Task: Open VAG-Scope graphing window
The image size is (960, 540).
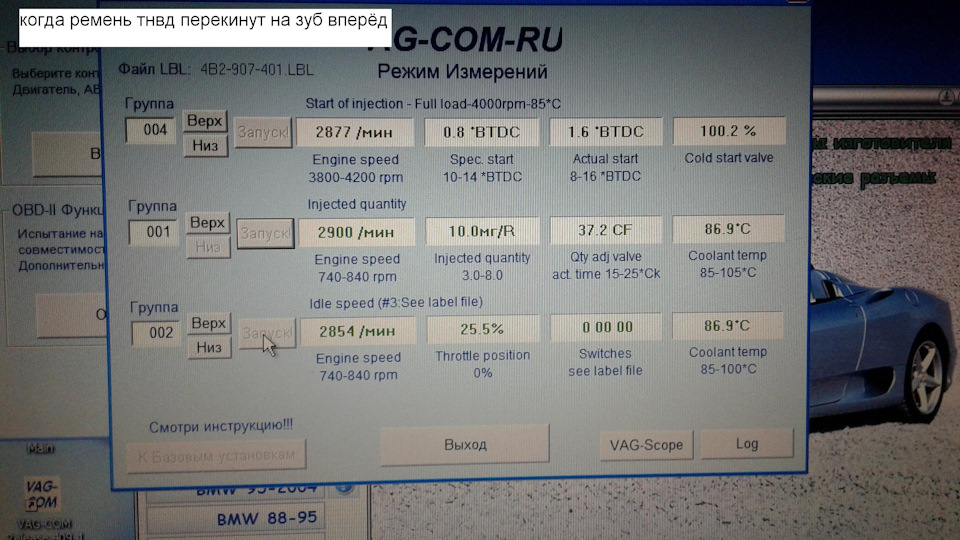Action: pyautogui.click(x=646, y=445)
